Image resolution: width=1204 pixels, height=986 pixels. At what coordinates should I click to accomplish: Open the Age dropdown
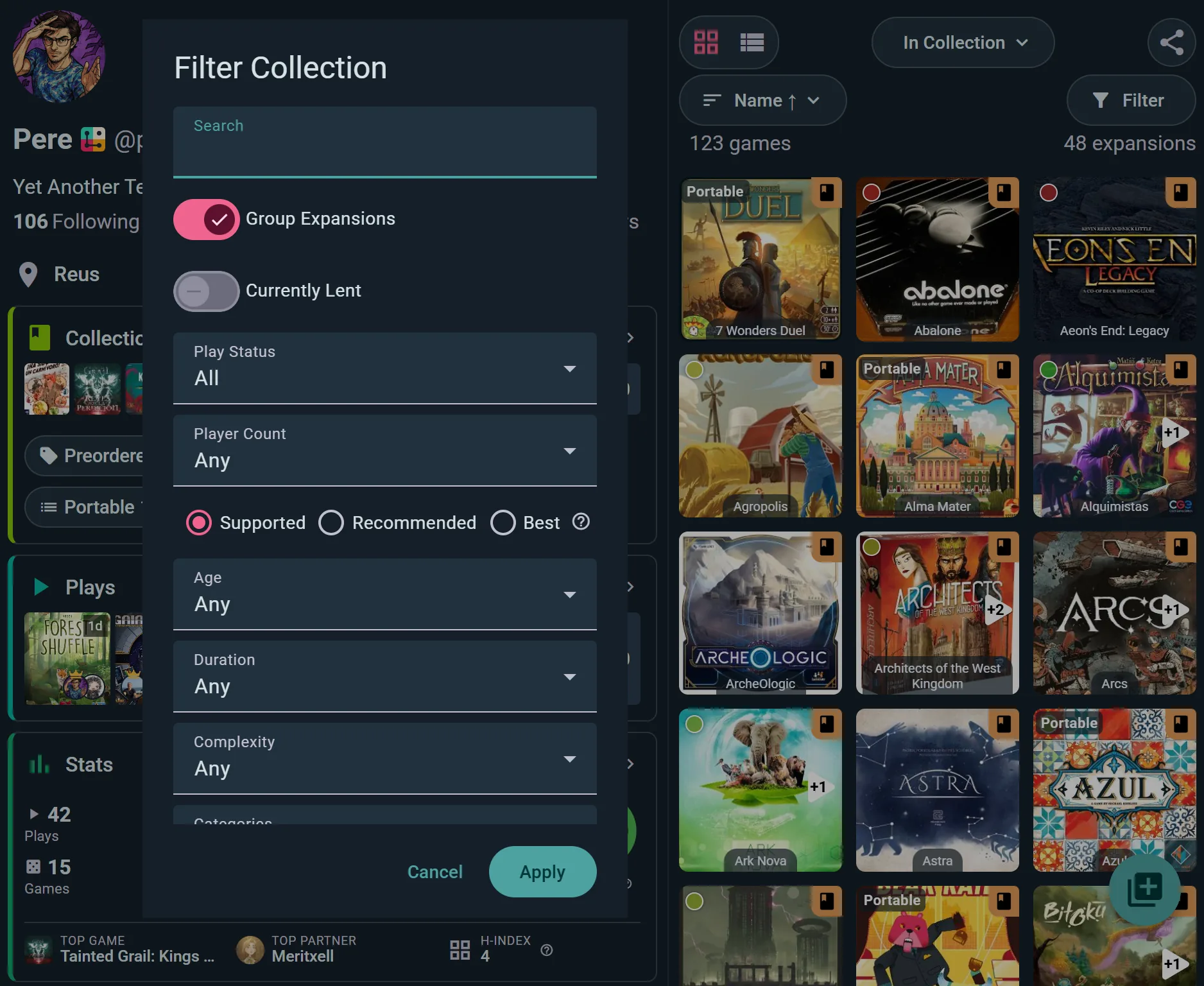click(385, 594)
